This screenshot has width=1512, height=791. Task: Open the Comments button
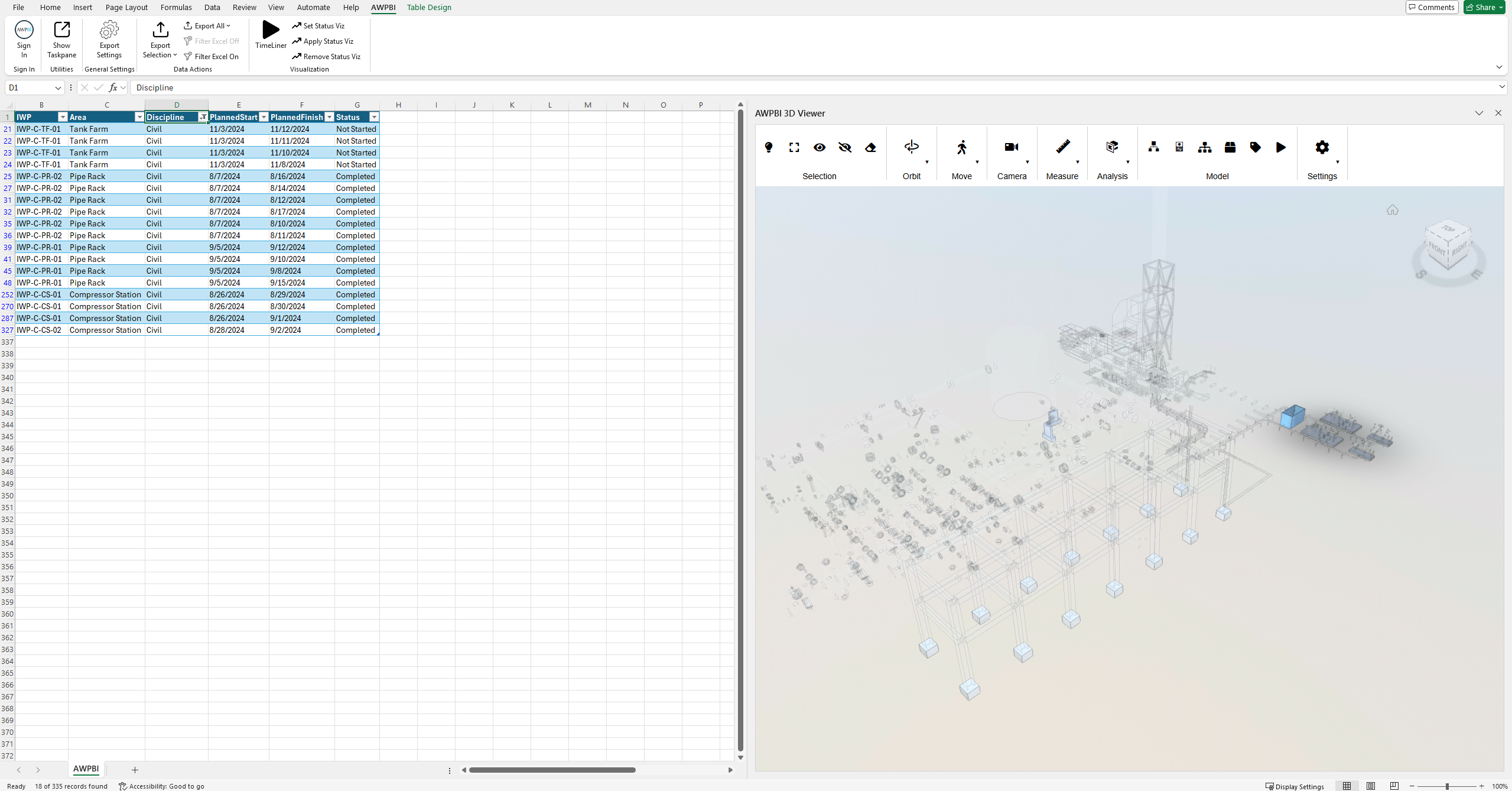tap(1432, 7)
